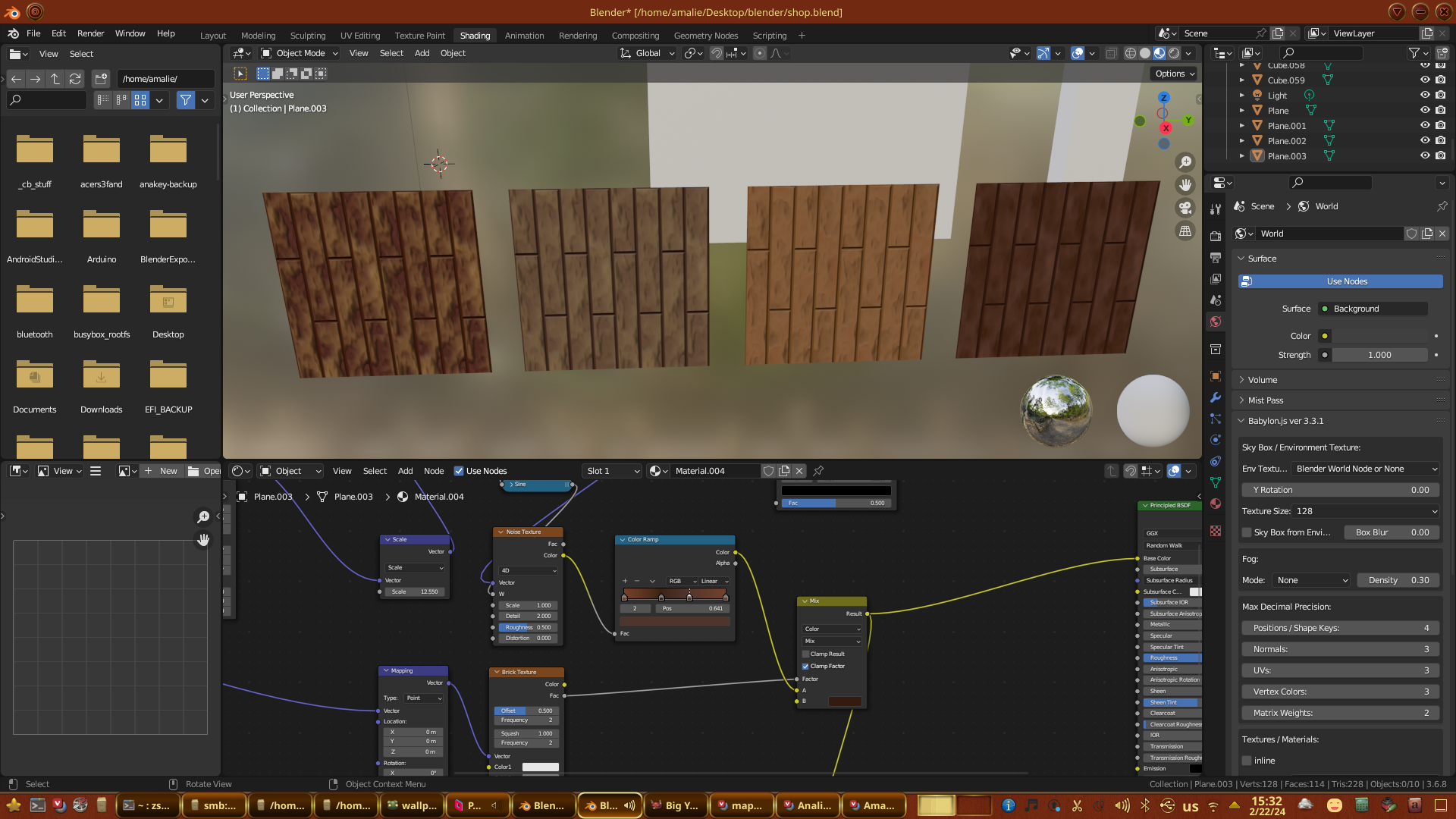Image resolution: width=1456 pixels, height=819 pixels.
Task: Open the Render menu
Action: coord(90,33)
